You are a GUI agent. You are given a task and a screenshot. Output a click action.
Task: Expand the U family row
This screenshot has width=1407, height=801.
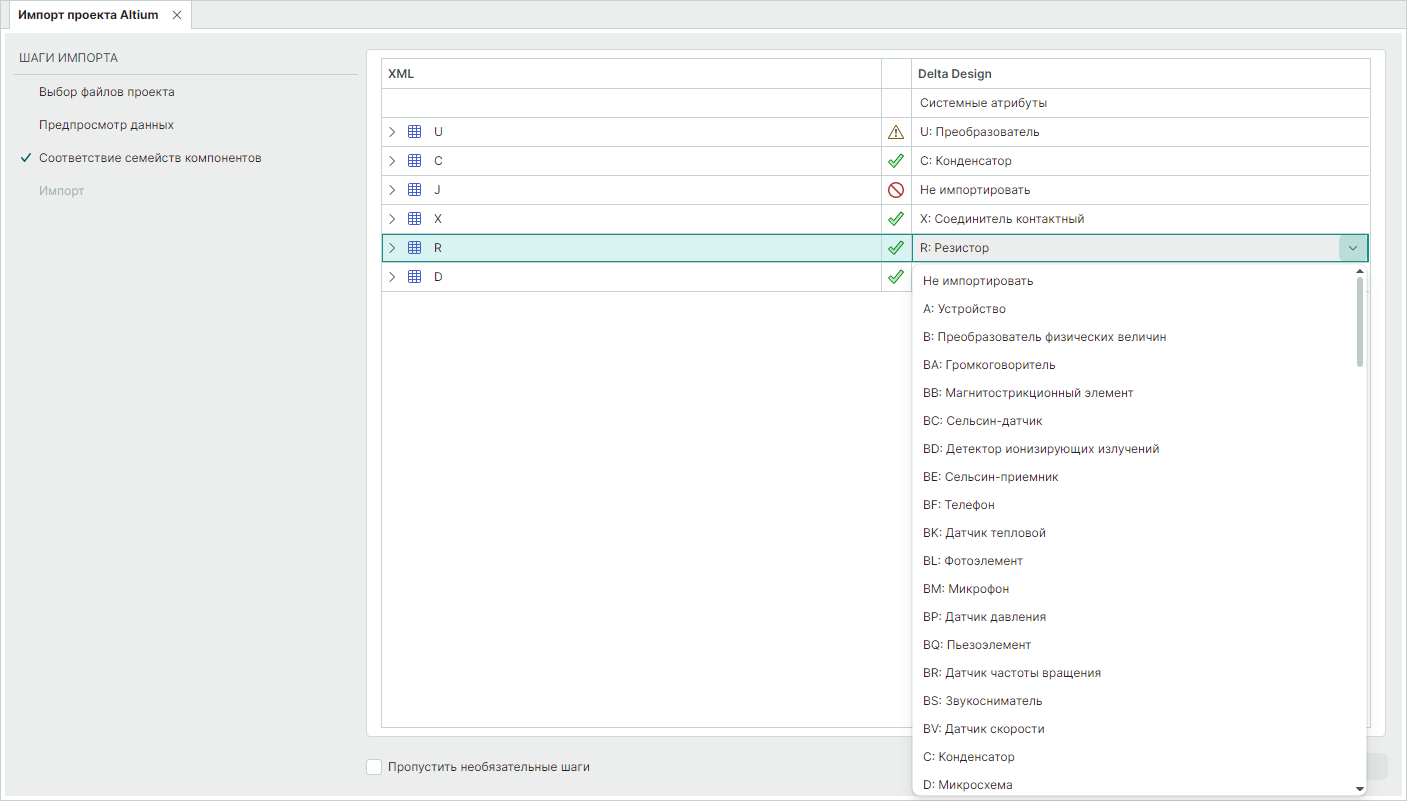coord(393,132)
